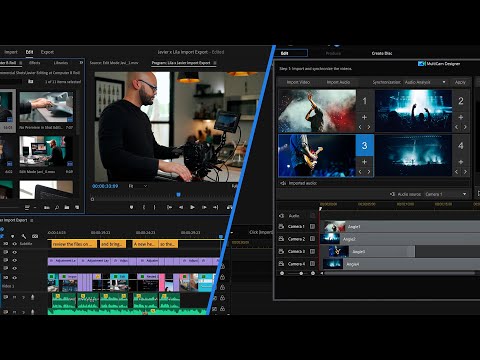This screenshot has width=480, height=360.
Task: Toggle the eye on the Subtitle track
Action: coord(14,244)
